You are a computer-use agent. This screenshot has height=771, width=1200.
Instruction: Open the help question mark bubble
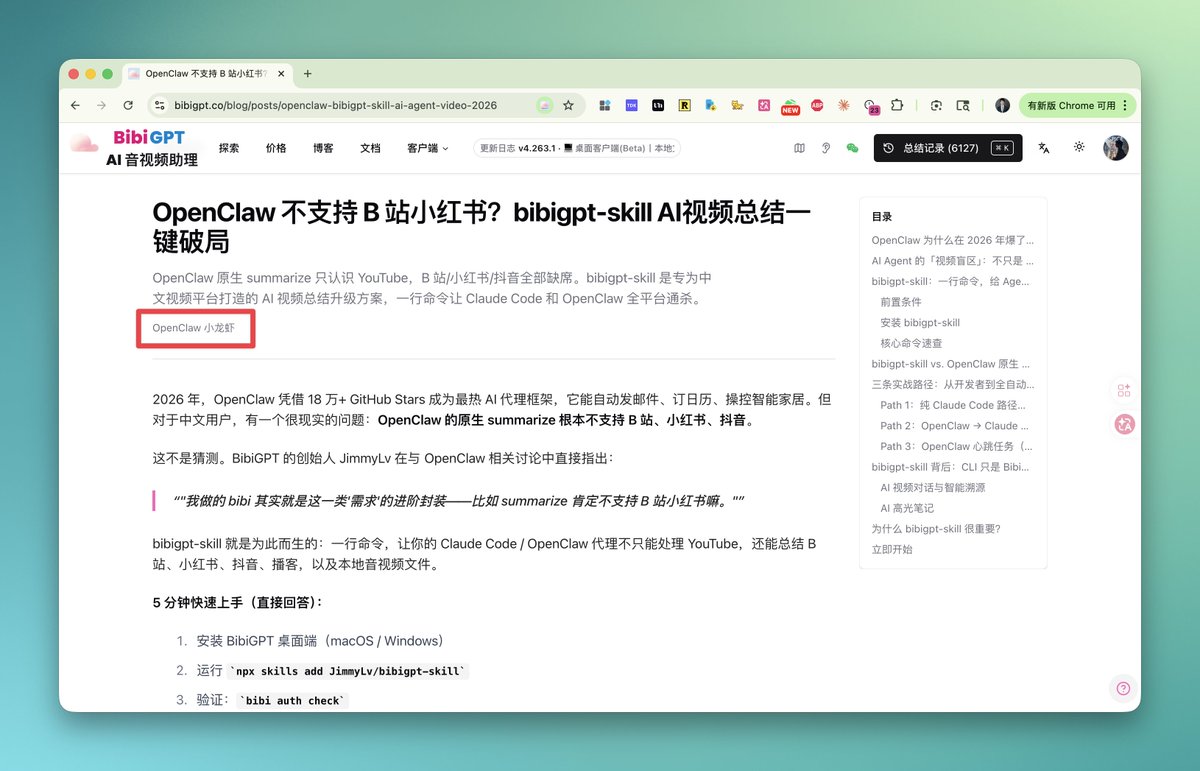(1123, 688)
